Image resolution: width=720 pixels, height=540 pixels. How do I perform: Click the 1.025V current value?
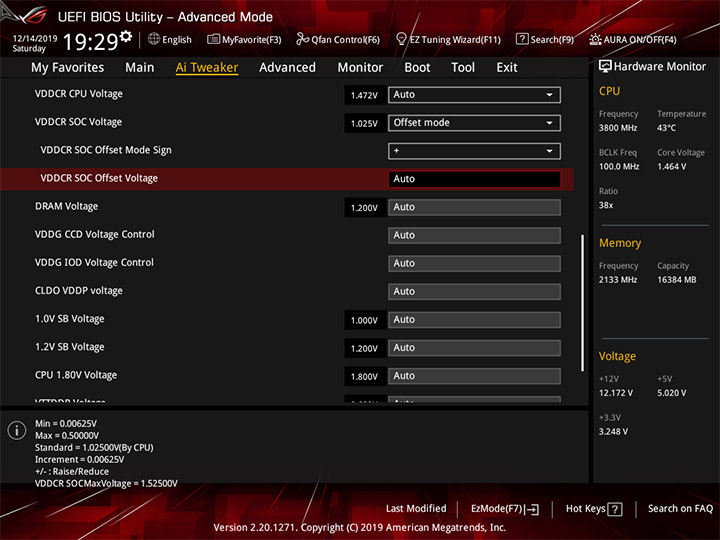click(364, 124)
